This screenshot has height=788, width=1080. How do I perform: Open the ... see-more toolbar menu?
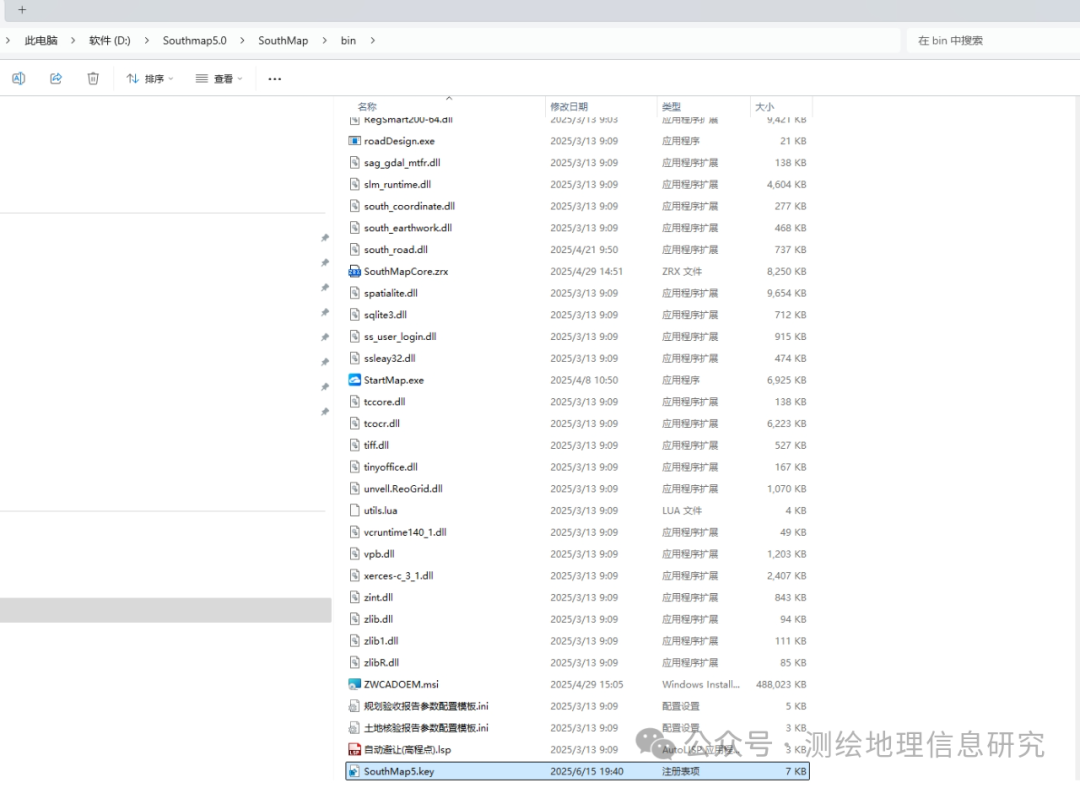[274, 77]
